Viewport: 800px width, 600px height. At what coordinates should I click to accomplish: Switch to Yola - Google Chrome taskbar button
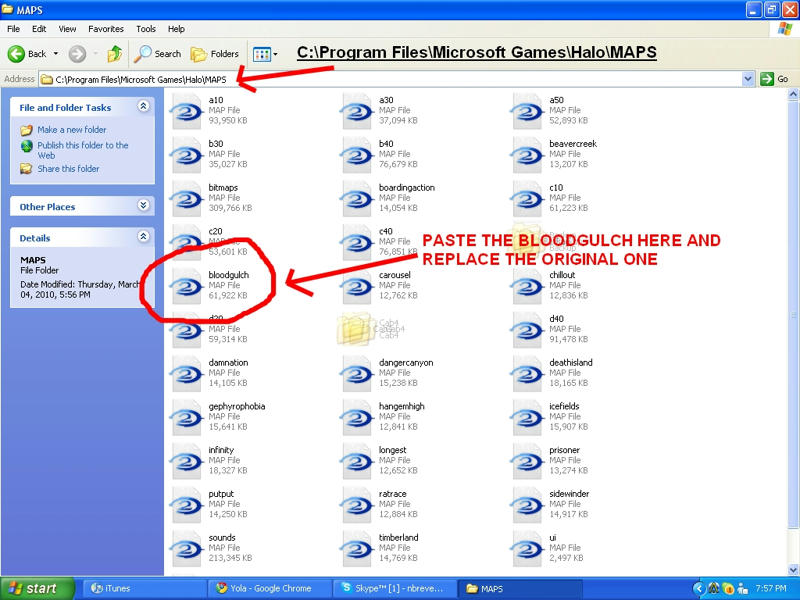(270, 588)
